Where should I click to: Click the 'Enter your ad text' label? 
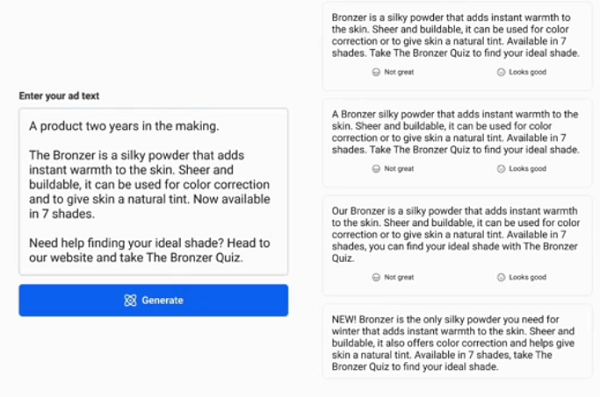point(59,96)
